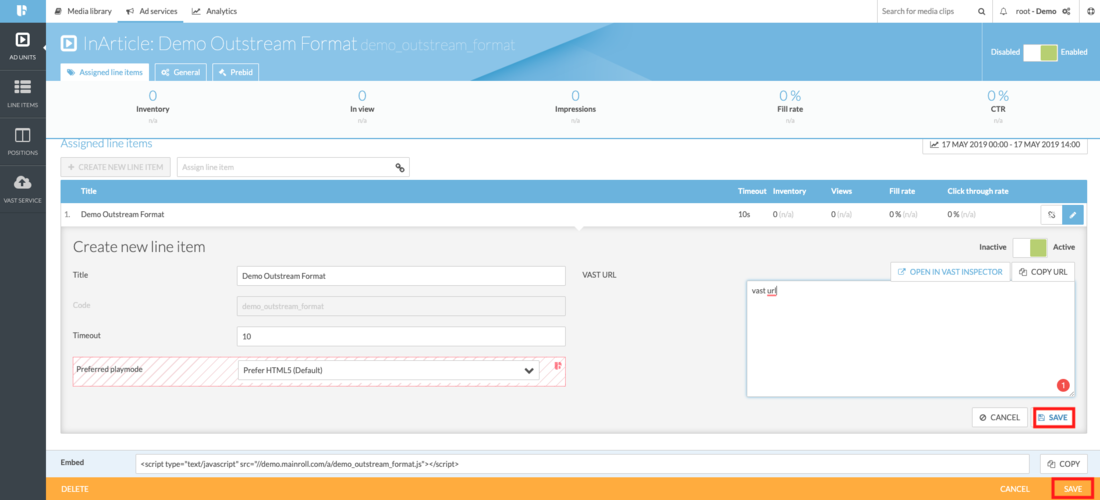Click the Code field demo_outstream_format

pos(401,306)
